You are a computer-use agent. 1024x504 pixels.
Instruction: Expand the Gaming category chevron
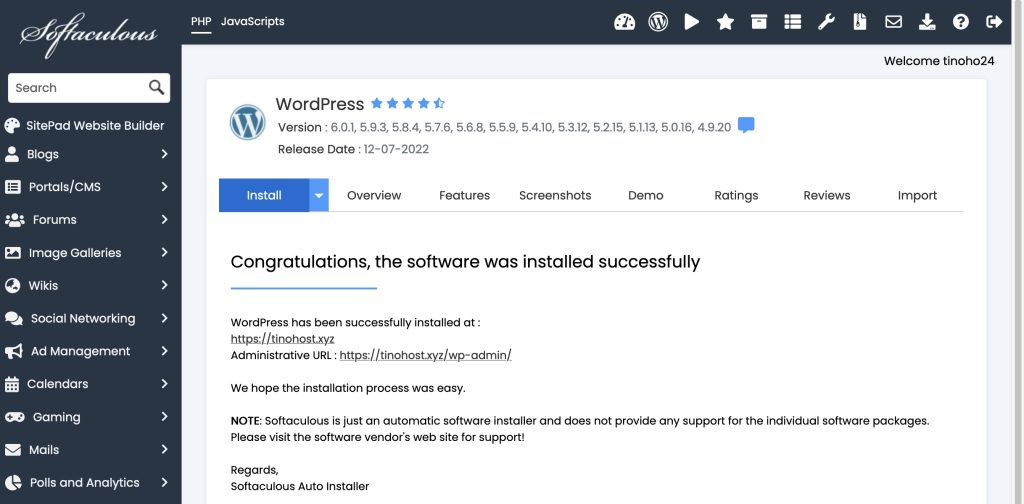pos(165,417)
